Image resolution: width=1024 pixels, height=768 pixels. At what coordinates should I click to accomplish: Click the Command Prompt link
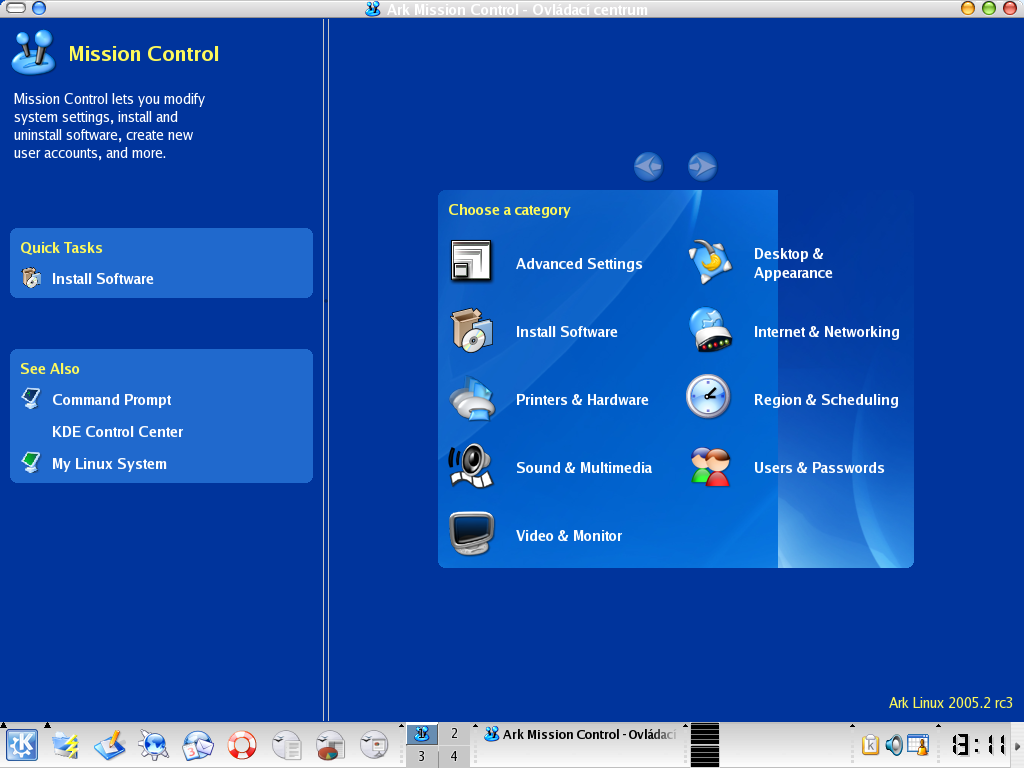[x=112, y=400]
